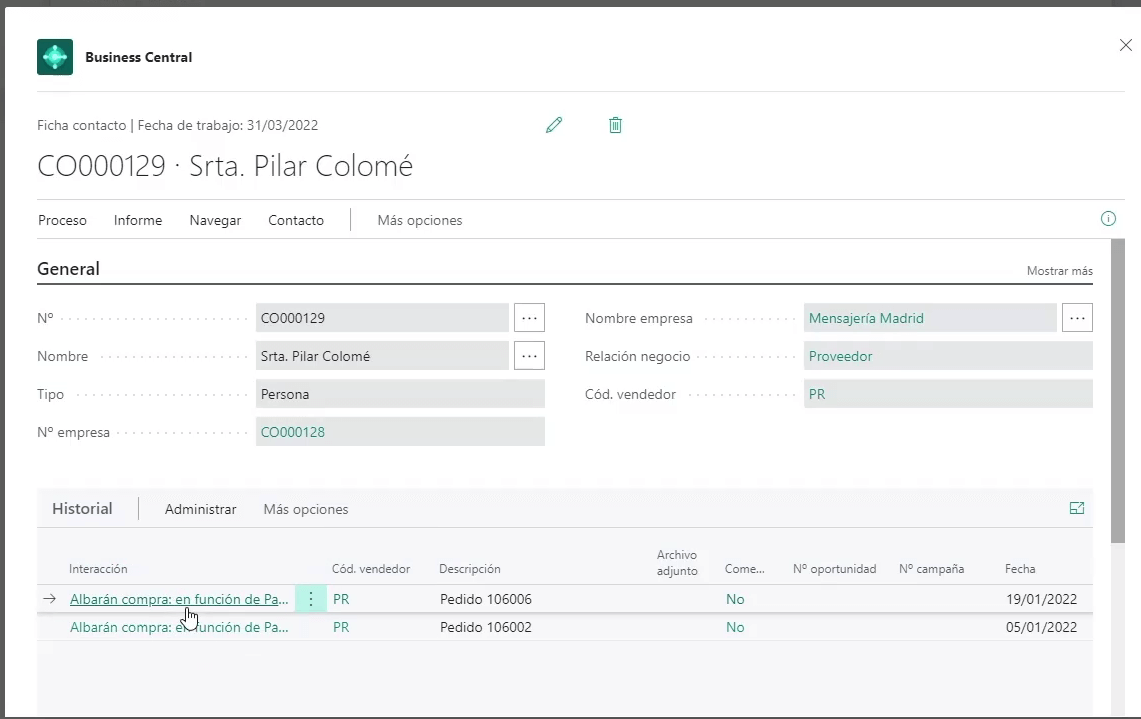This screenshot has width=1141, height=719.
Task: Expand the Contacto menu
Action: tap(296, 220)
